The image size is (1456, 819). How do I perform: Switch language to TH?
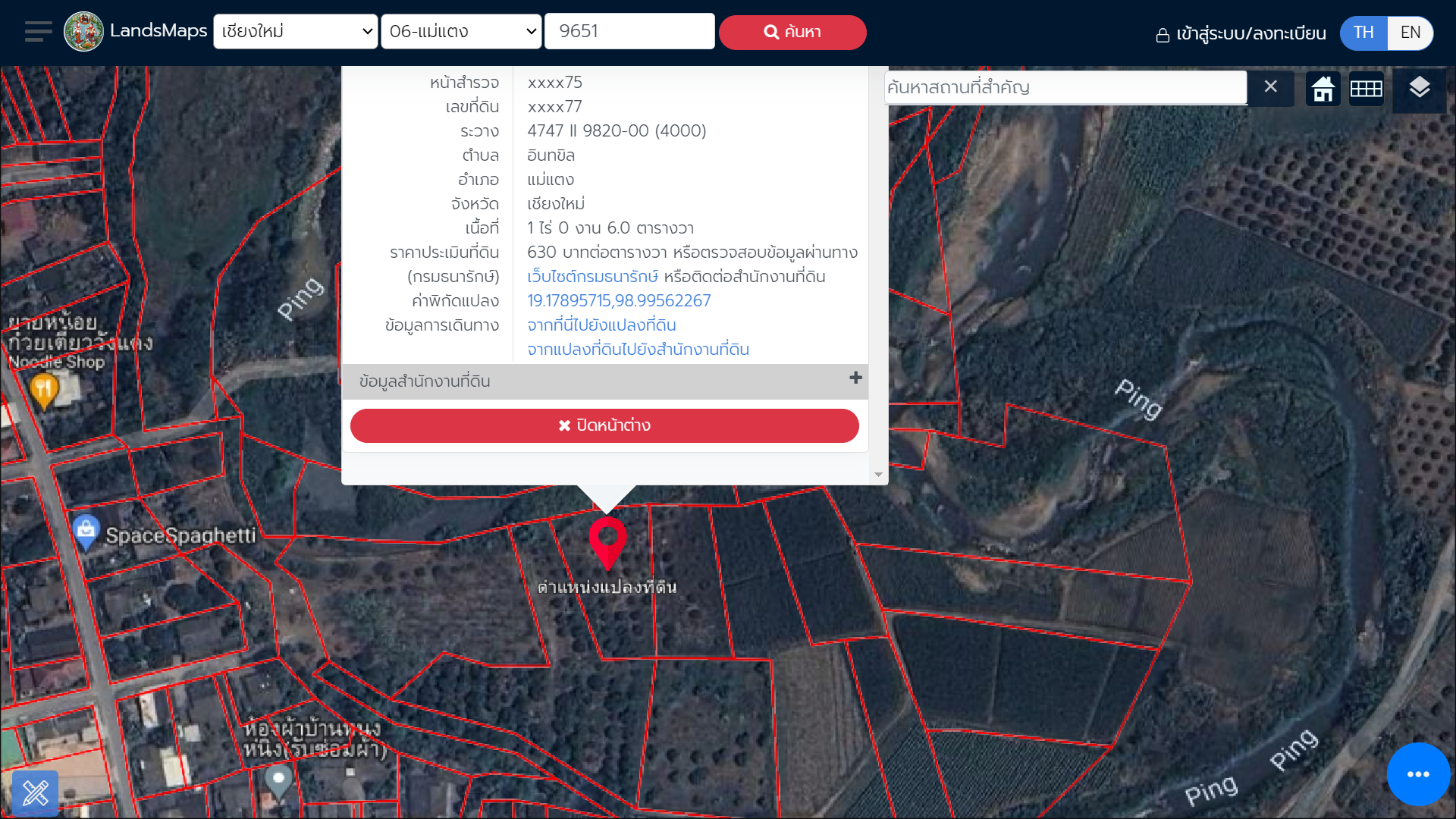click(1363, 33)
